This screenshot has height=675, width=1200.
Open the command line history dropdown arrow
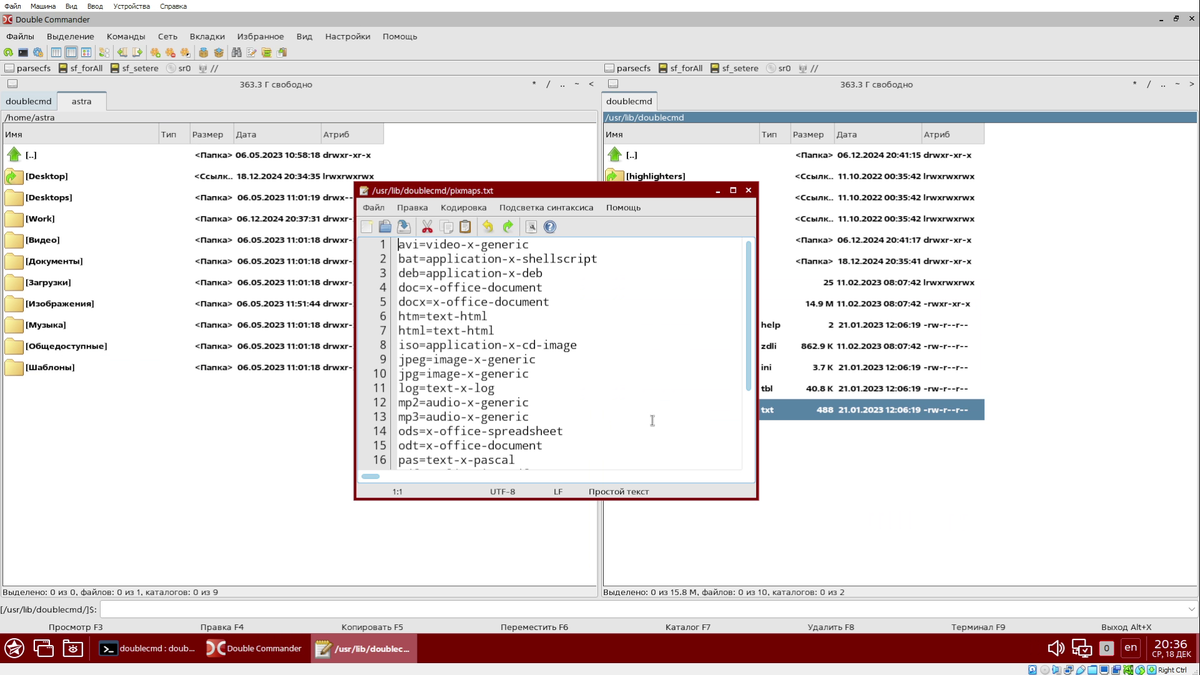pos(1191,609)
